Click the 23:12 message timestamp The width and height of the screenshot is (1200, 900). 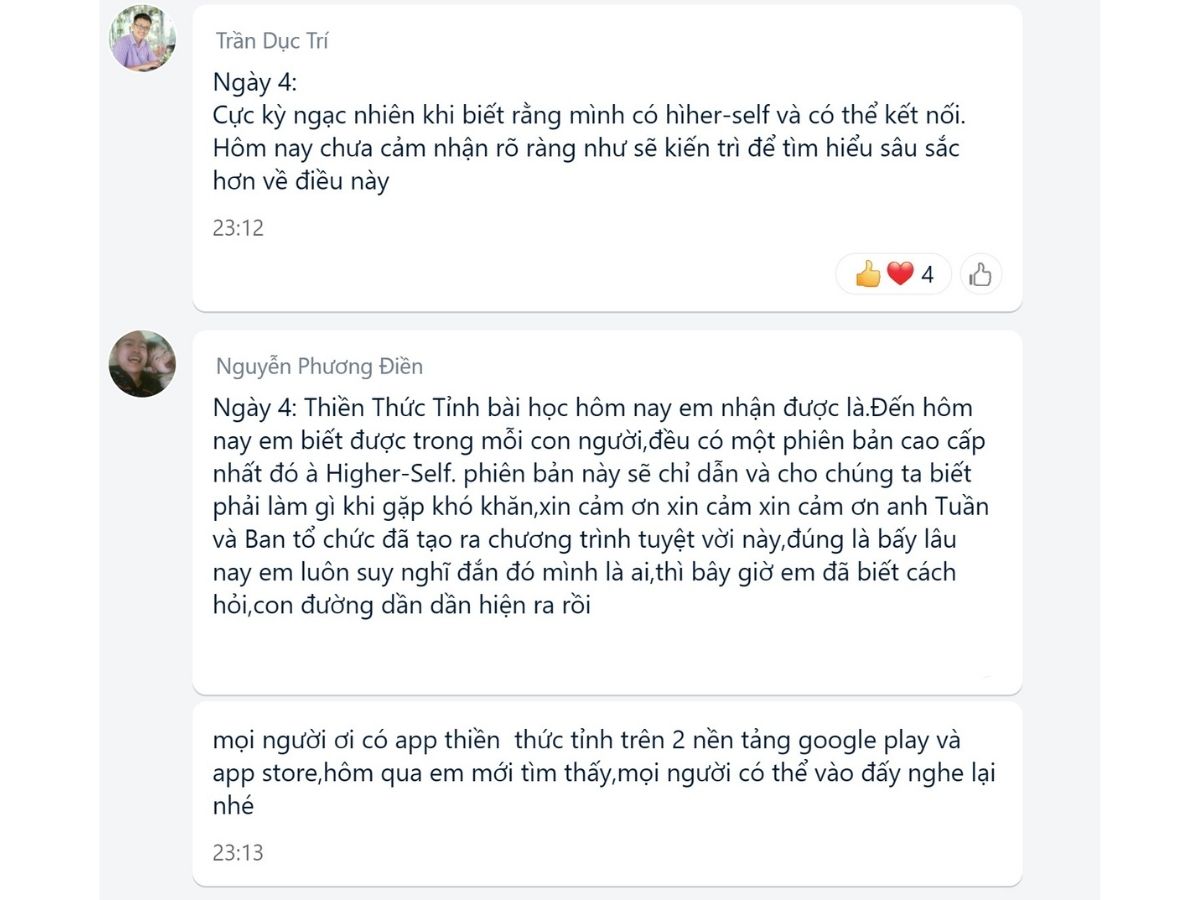click(238, 228)
